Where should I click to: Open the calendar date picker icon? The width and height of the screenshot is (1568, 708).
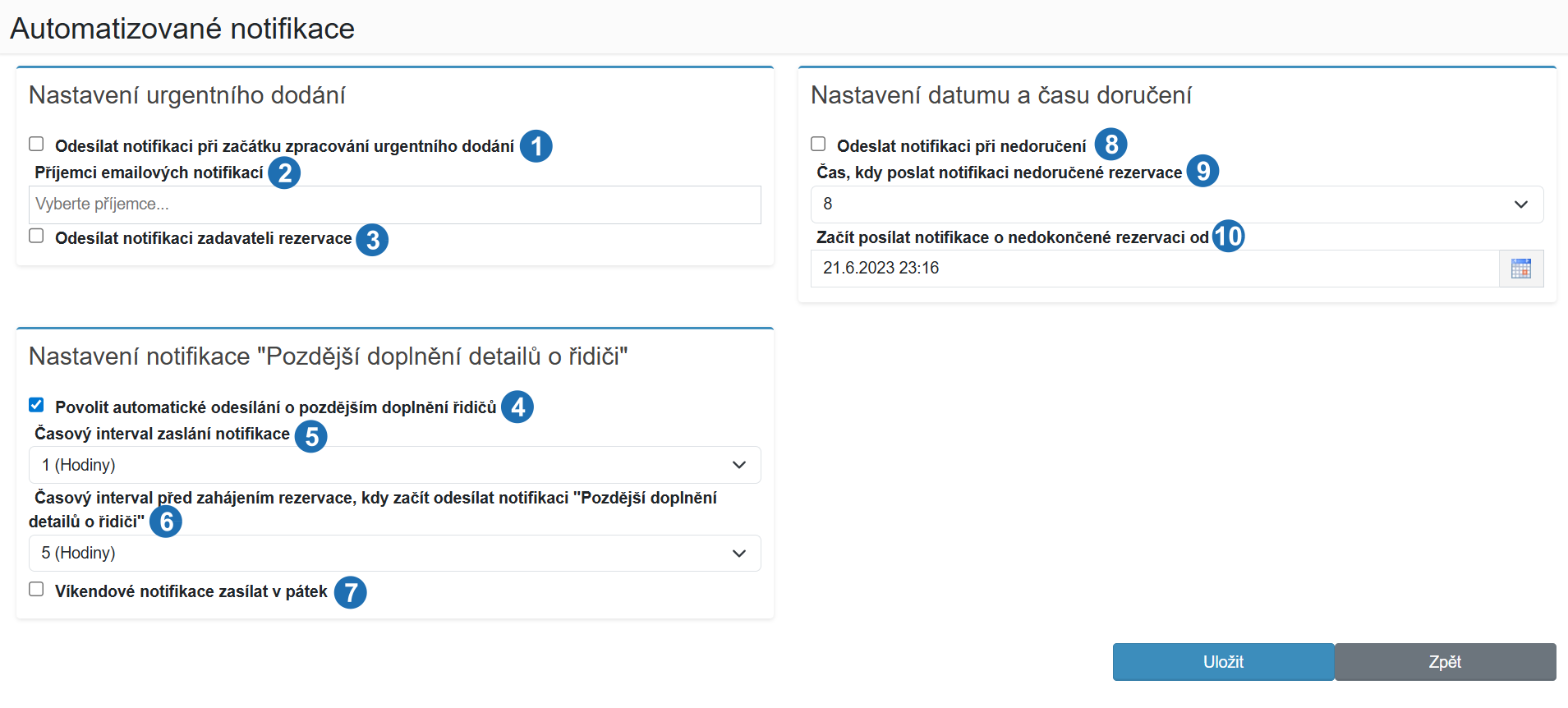tap(1521, 269)
